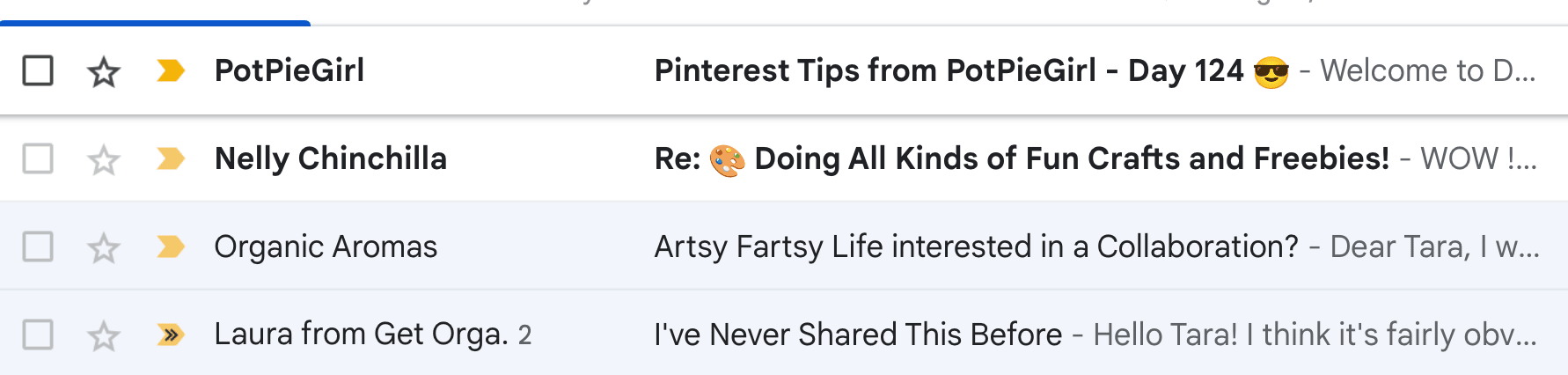Select the Organic Aromas email checkbox
This screenshot has height=375, width=1568.
tap(38, 246)
